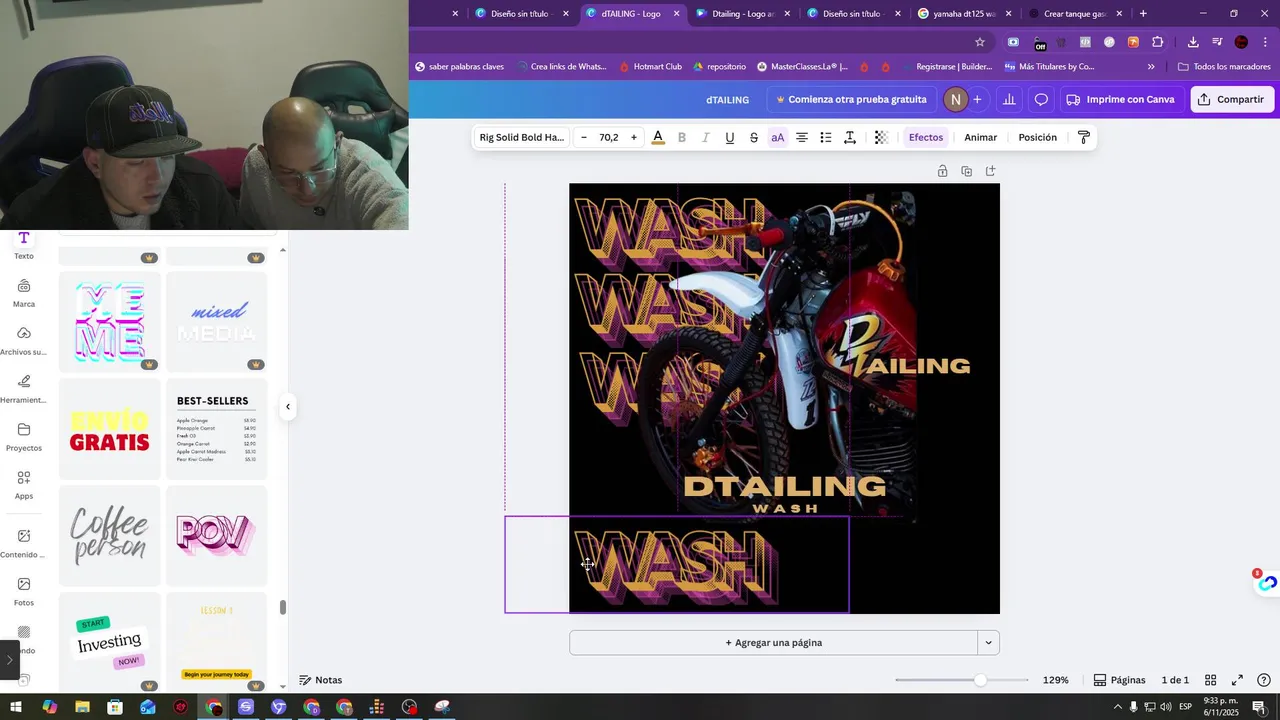Open Fotos sidebar panel

[24, 591]
